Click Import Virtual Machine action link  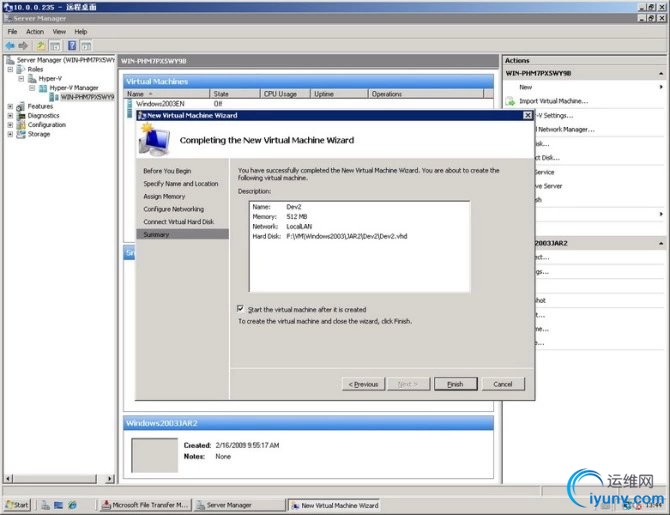(553, 101)
